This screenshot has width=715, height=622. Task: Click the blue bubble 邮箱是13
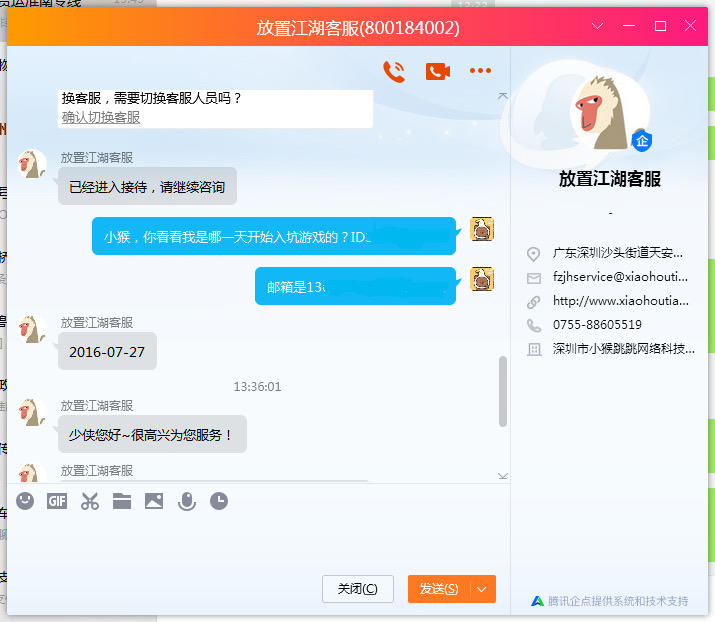pos(355,286)
